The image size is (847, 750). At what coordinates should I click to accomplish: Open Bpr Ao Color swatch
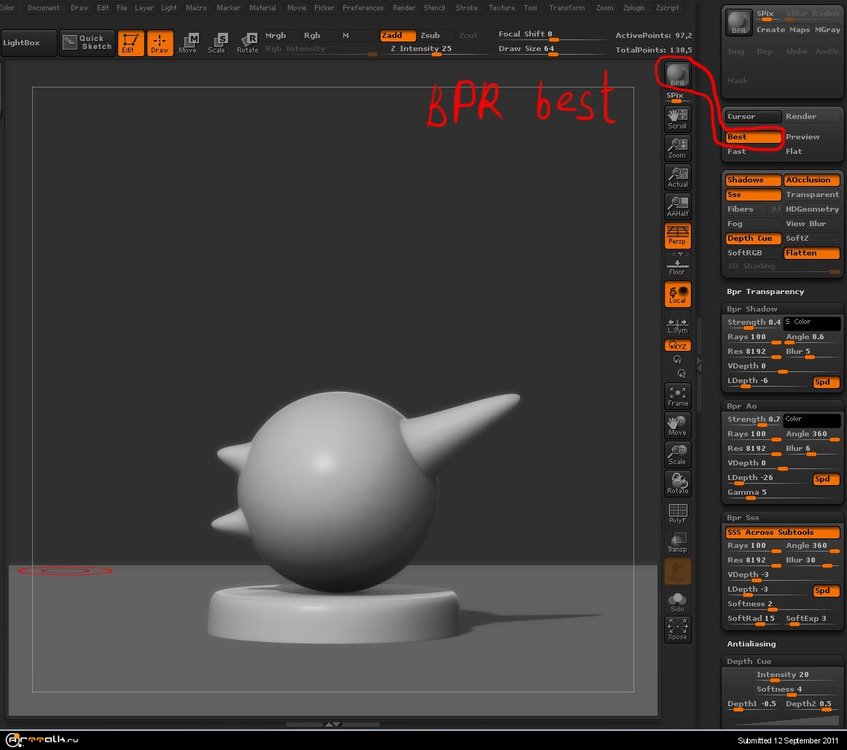[812, 420]
